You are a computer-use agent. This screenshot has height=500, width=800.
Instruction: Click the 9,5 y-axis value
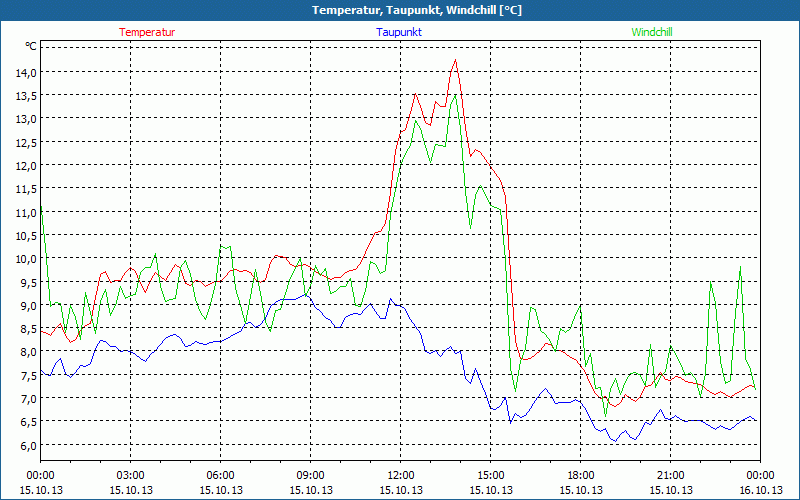click(x=29, y=283)
